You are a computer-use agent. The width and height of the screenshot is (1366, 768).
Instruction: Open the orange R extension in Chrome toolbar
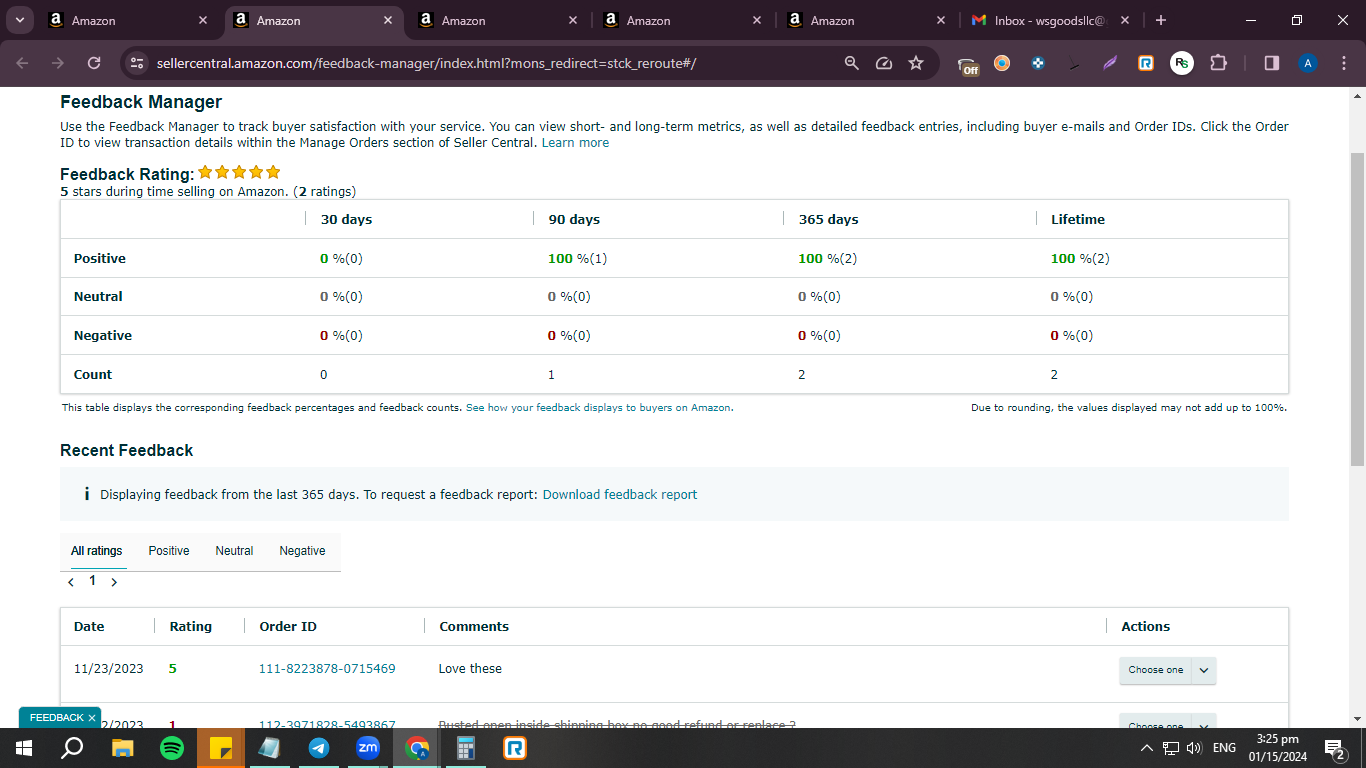click(1146, 63)
